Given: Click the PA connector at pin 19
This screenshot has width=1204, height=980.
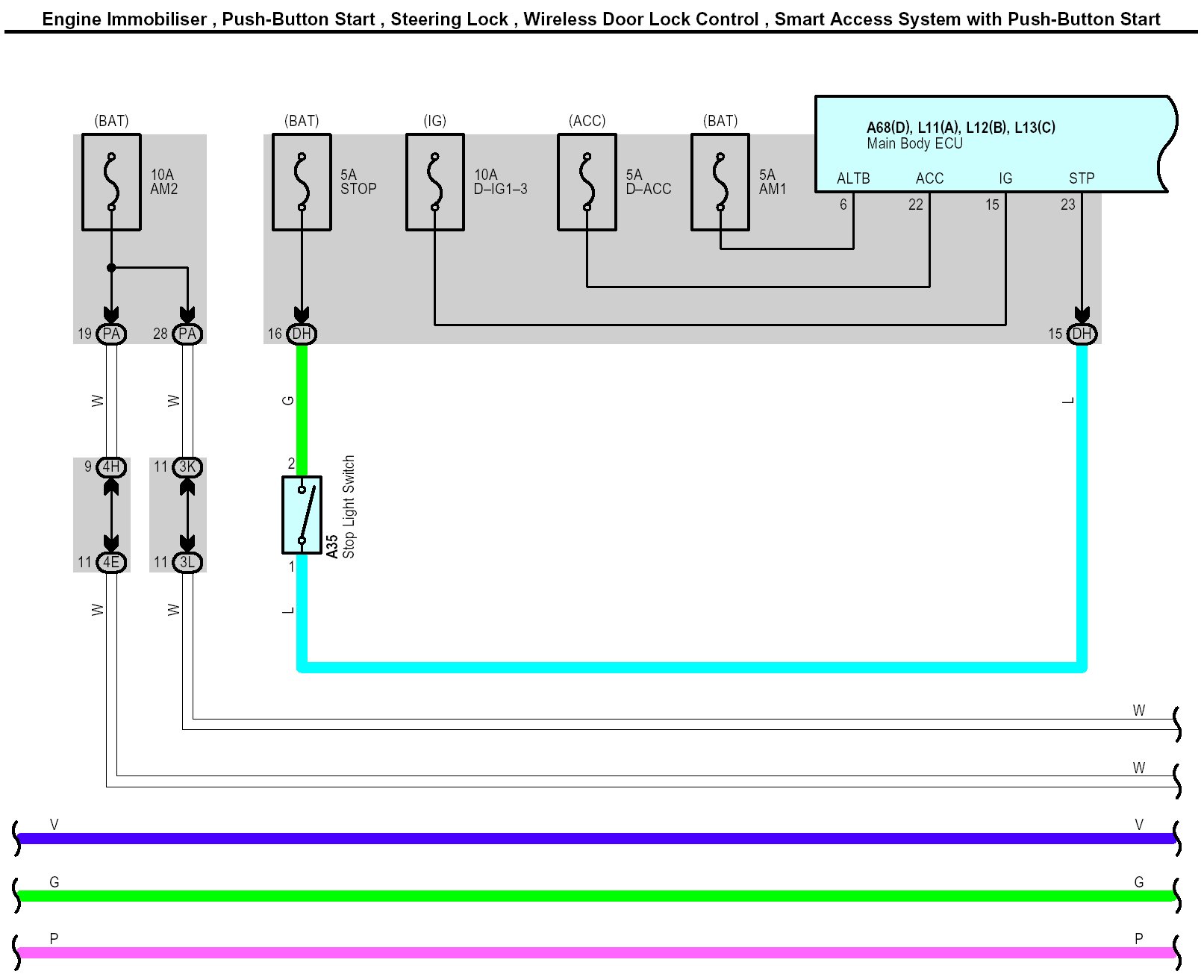Looking at the screenshot, I should coord(111,334).
